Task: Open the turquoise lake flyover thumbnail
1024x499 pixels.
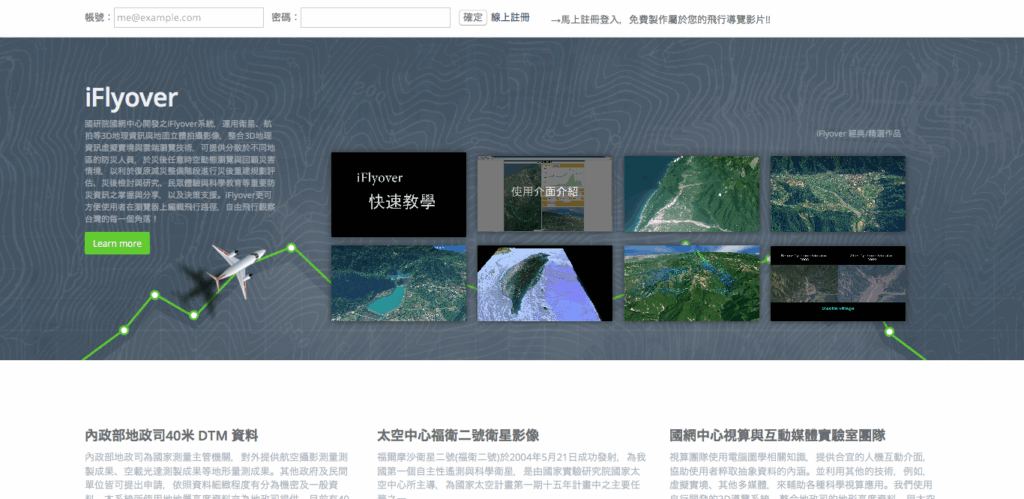Action: point(398,283)
